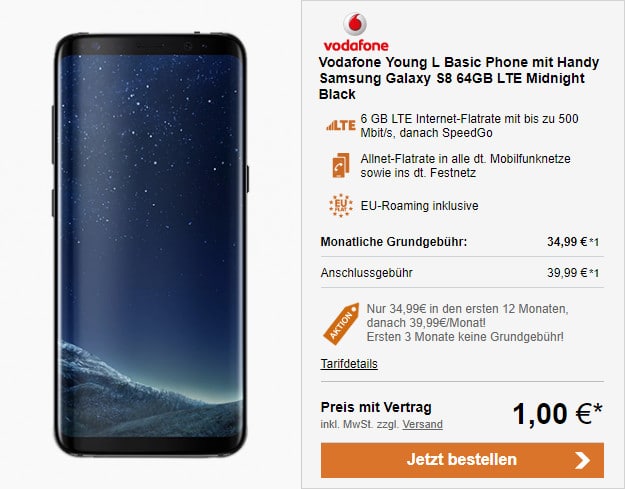Click the orange AKTION price tag icon
This screenshot has height=489, width=625.
click(341, 323)
